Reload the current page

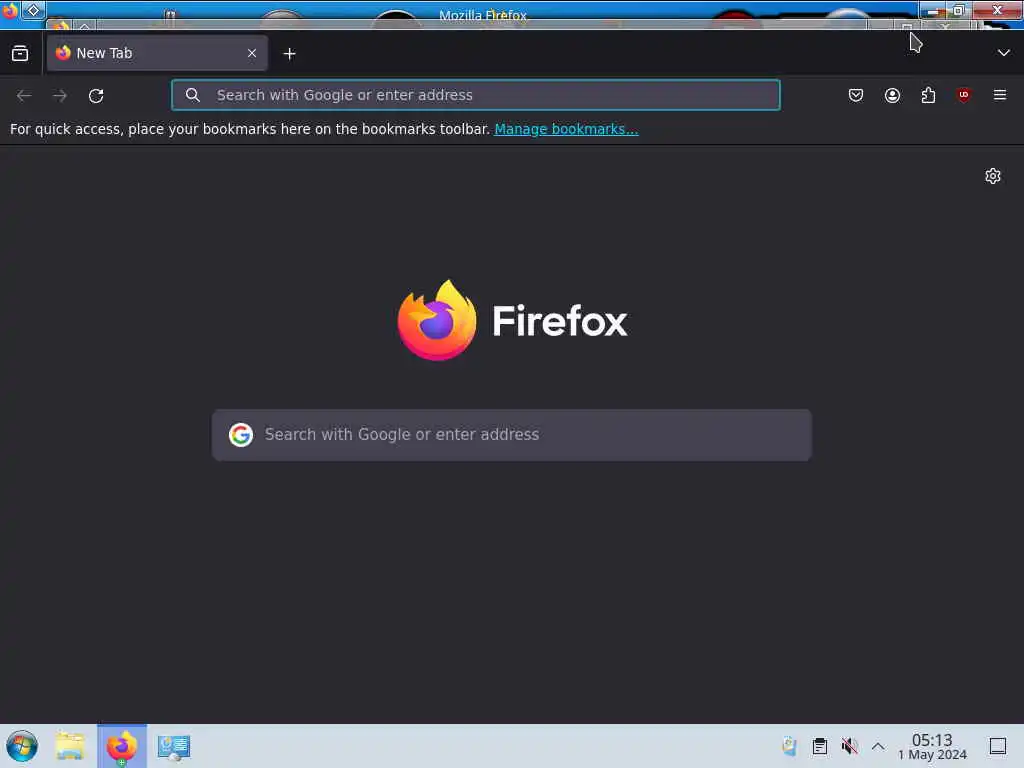(x=96, y=96)
